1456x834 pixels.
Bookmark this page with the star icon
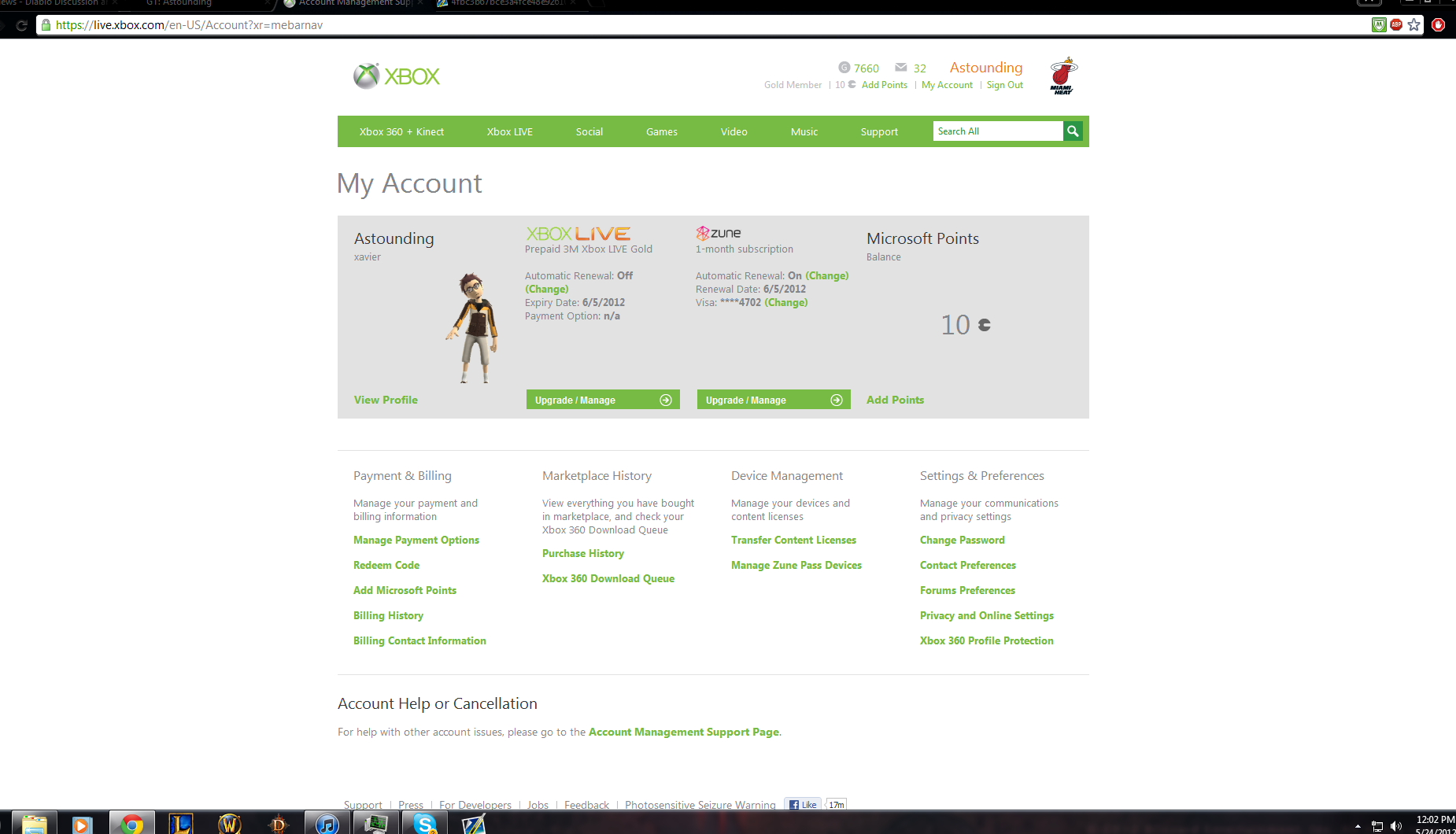pos(1414,25)
